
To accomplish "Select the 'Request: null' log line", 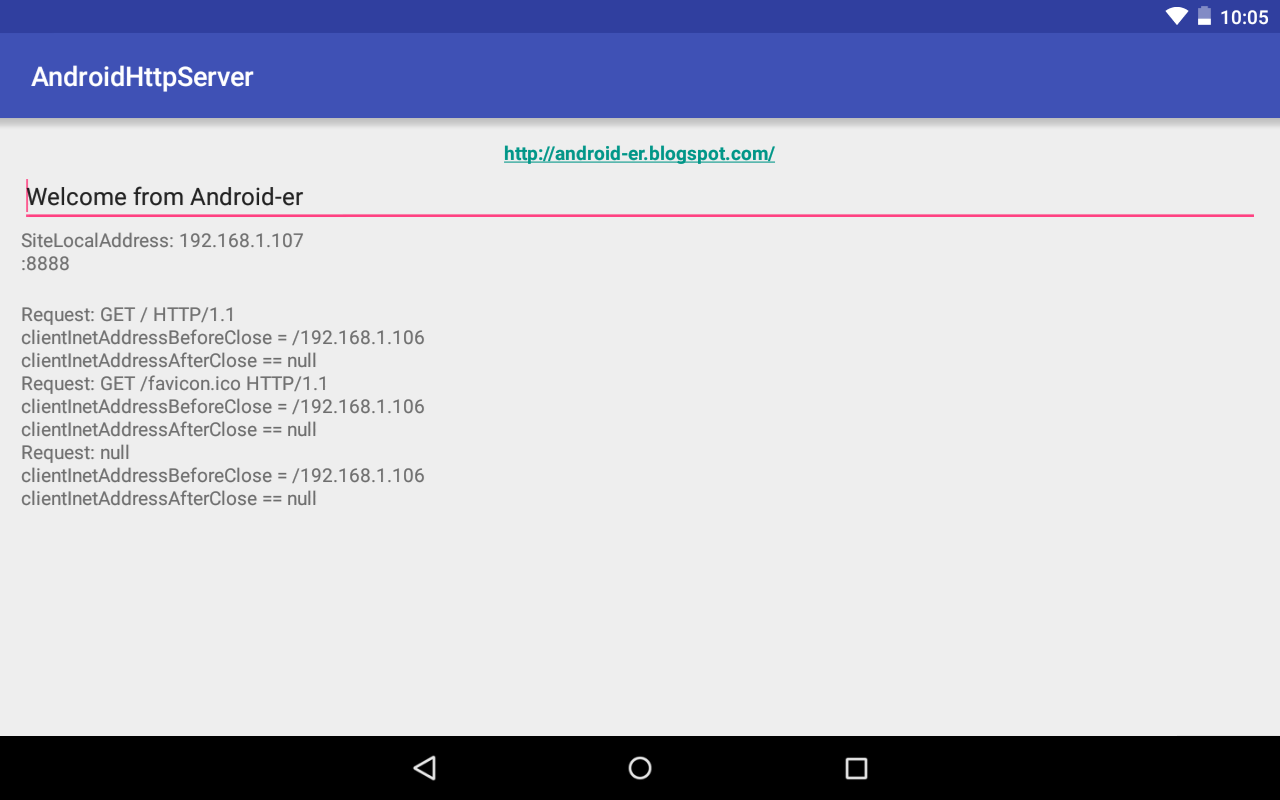I will pyautogui.click(x=75, y=453).
